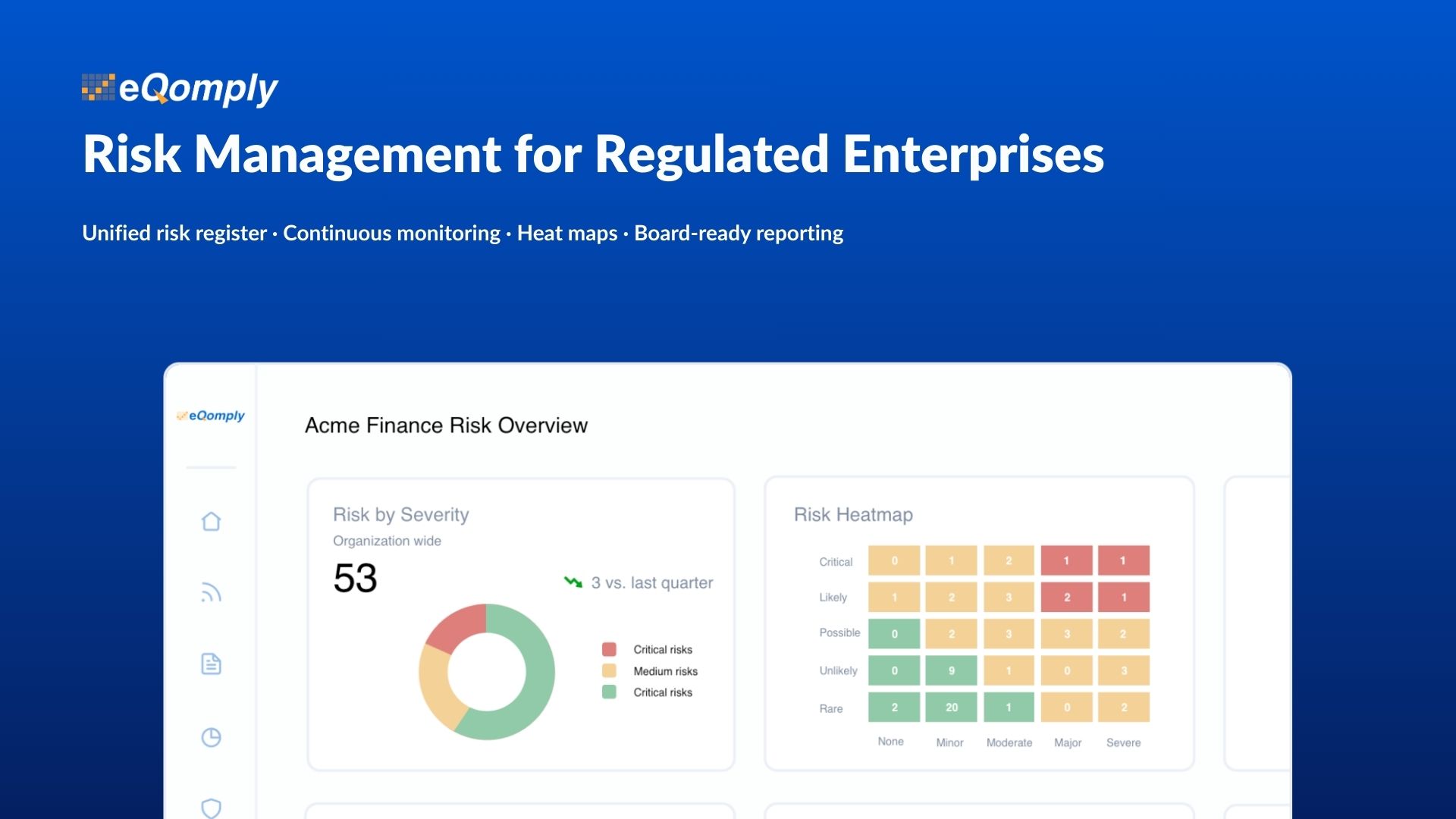1456x819 pixels.
Task: Open the document icon in sidebar
Action: [211, 664]
